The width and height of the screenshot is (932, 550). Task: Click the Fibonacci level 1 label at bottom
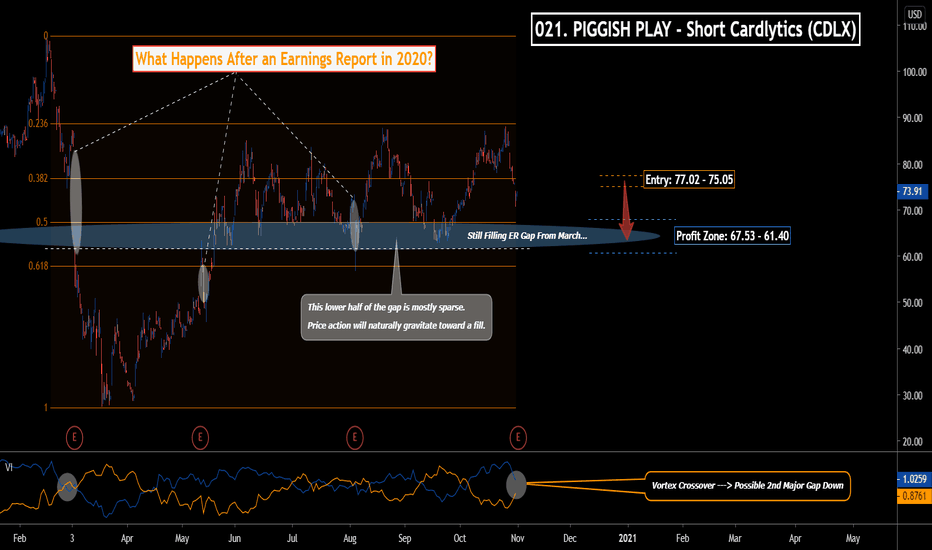[46, 408]
